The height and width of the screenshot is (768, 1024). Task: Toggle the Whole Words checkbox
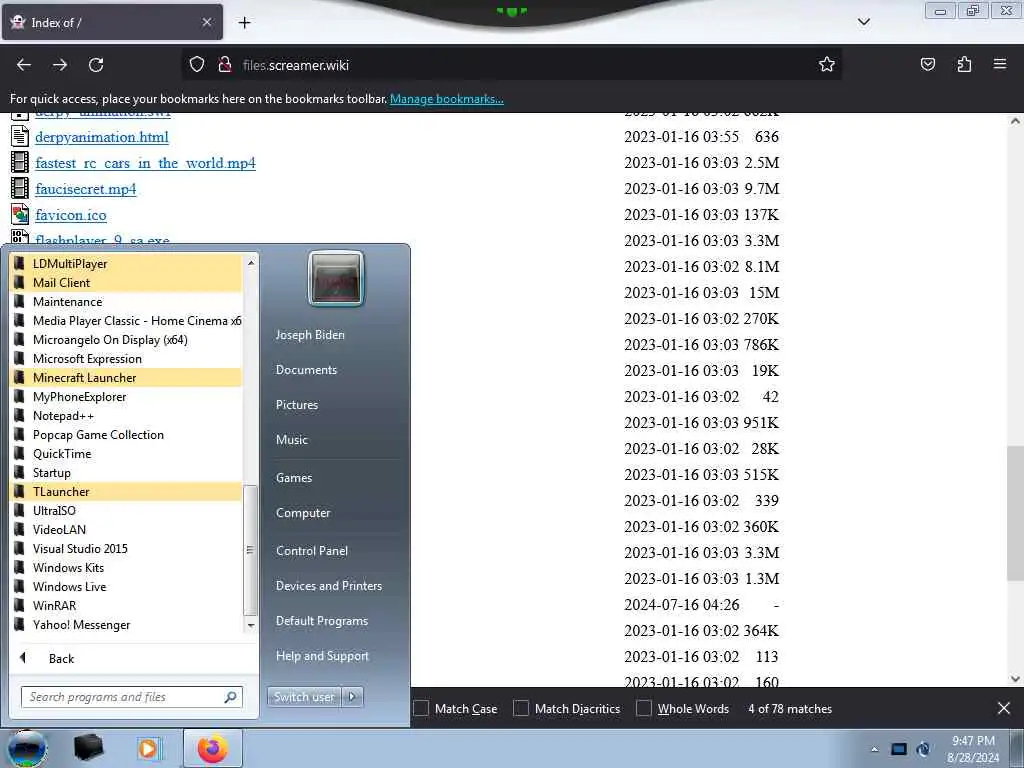tap(644, 709)
